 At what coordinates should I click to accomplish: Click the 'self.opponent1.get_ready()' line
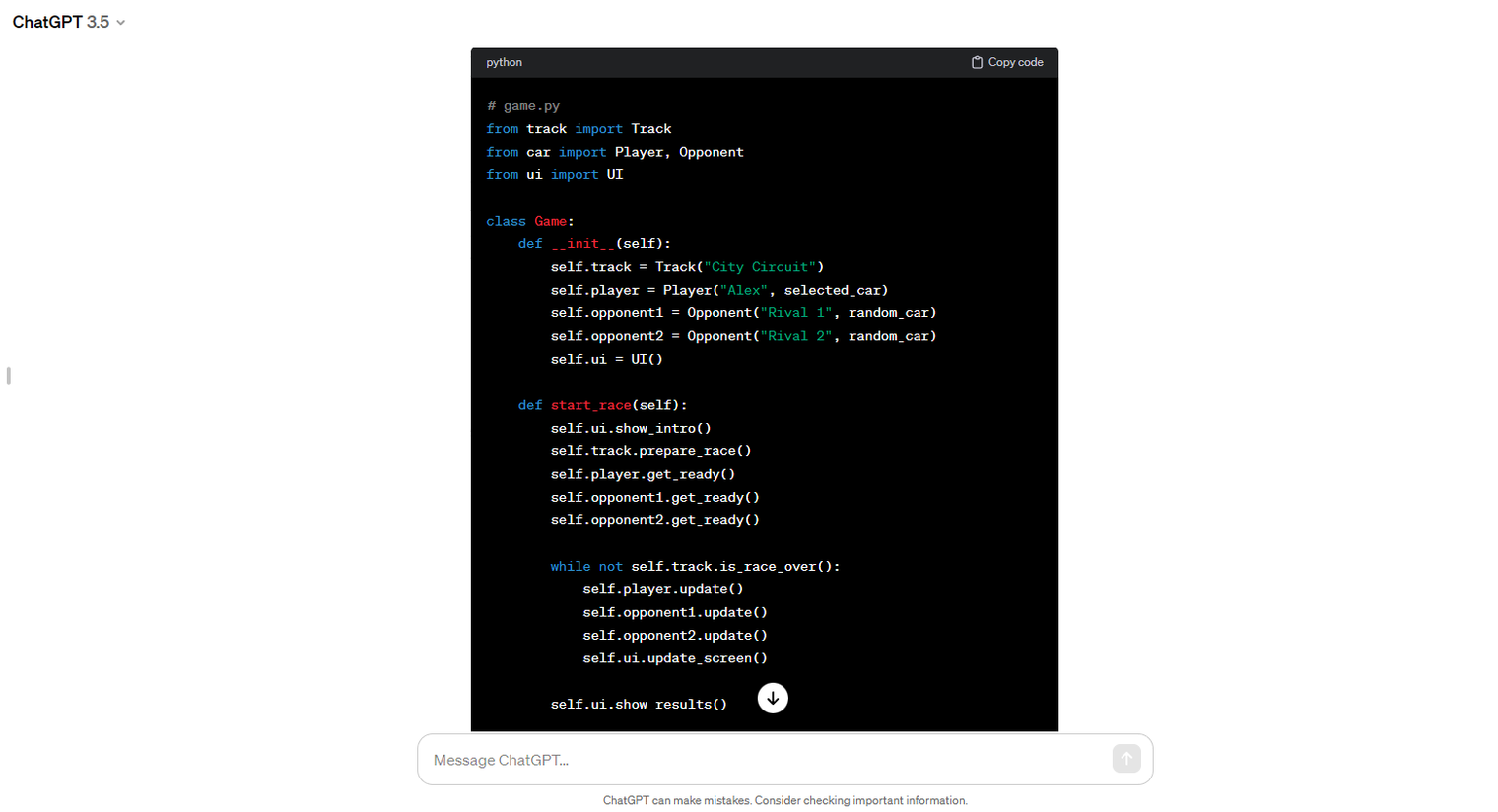[655, 497]
